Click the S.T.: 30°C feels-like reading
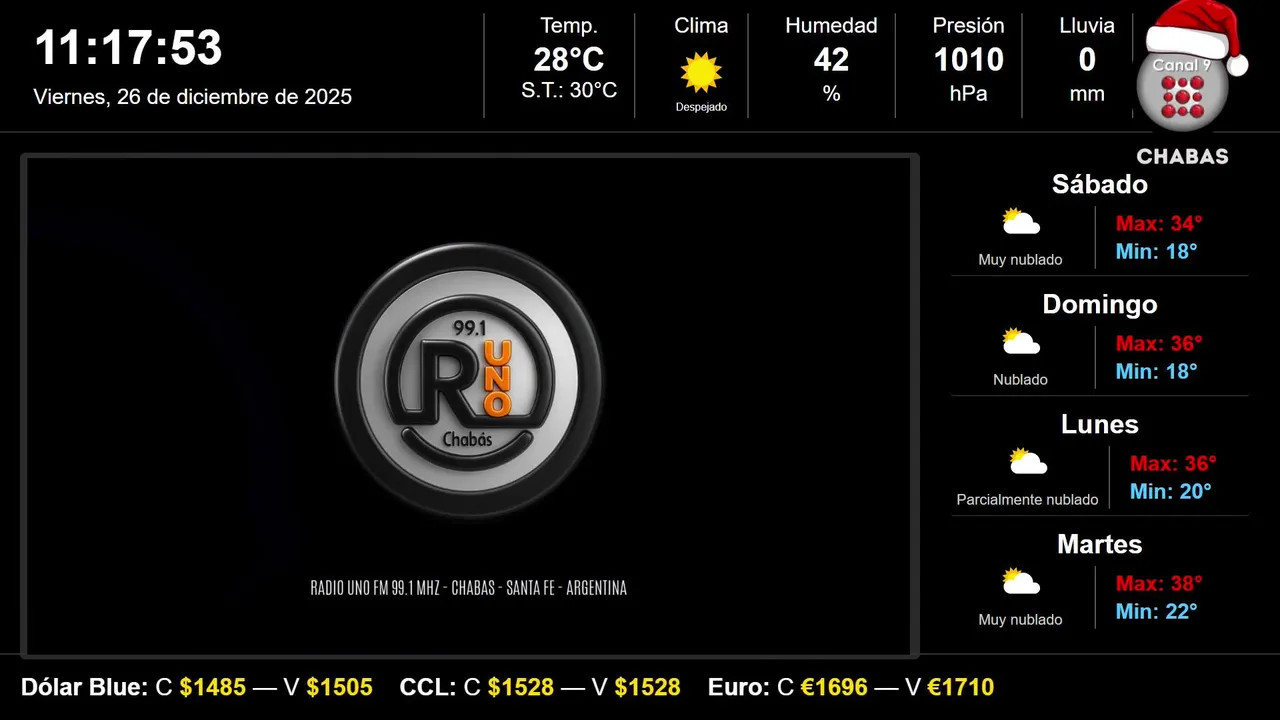Viewport: 1280px width, 720px height. tap(569, 91)
